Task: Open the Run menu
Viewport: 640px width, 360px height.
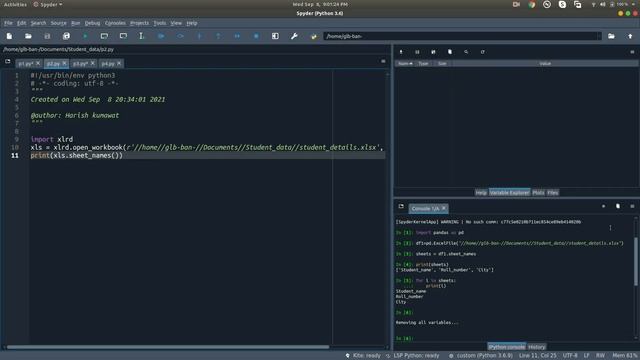Action: point(76,23)
